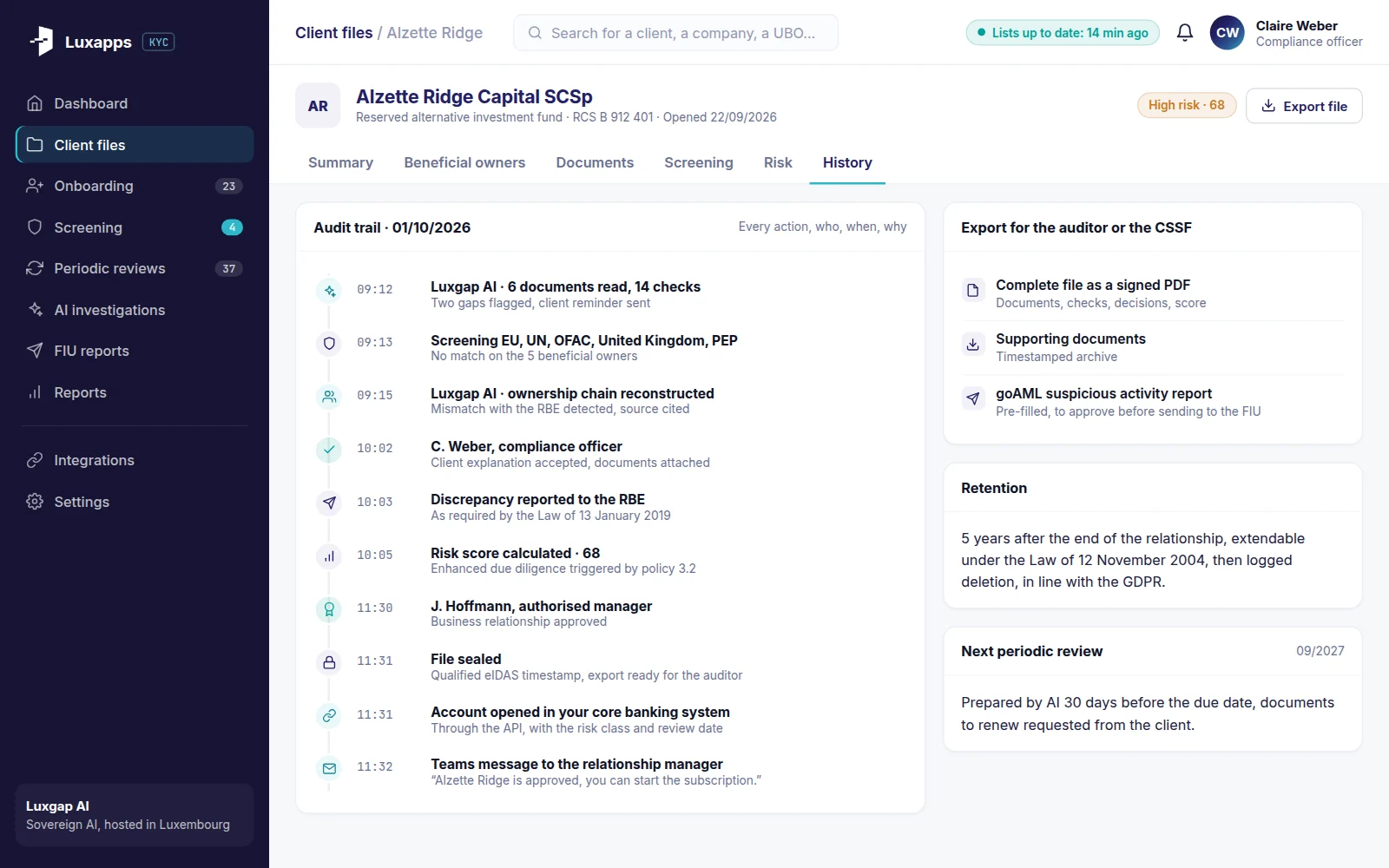
Task: Switch to the Documents tab
Action: pos(595,162)
